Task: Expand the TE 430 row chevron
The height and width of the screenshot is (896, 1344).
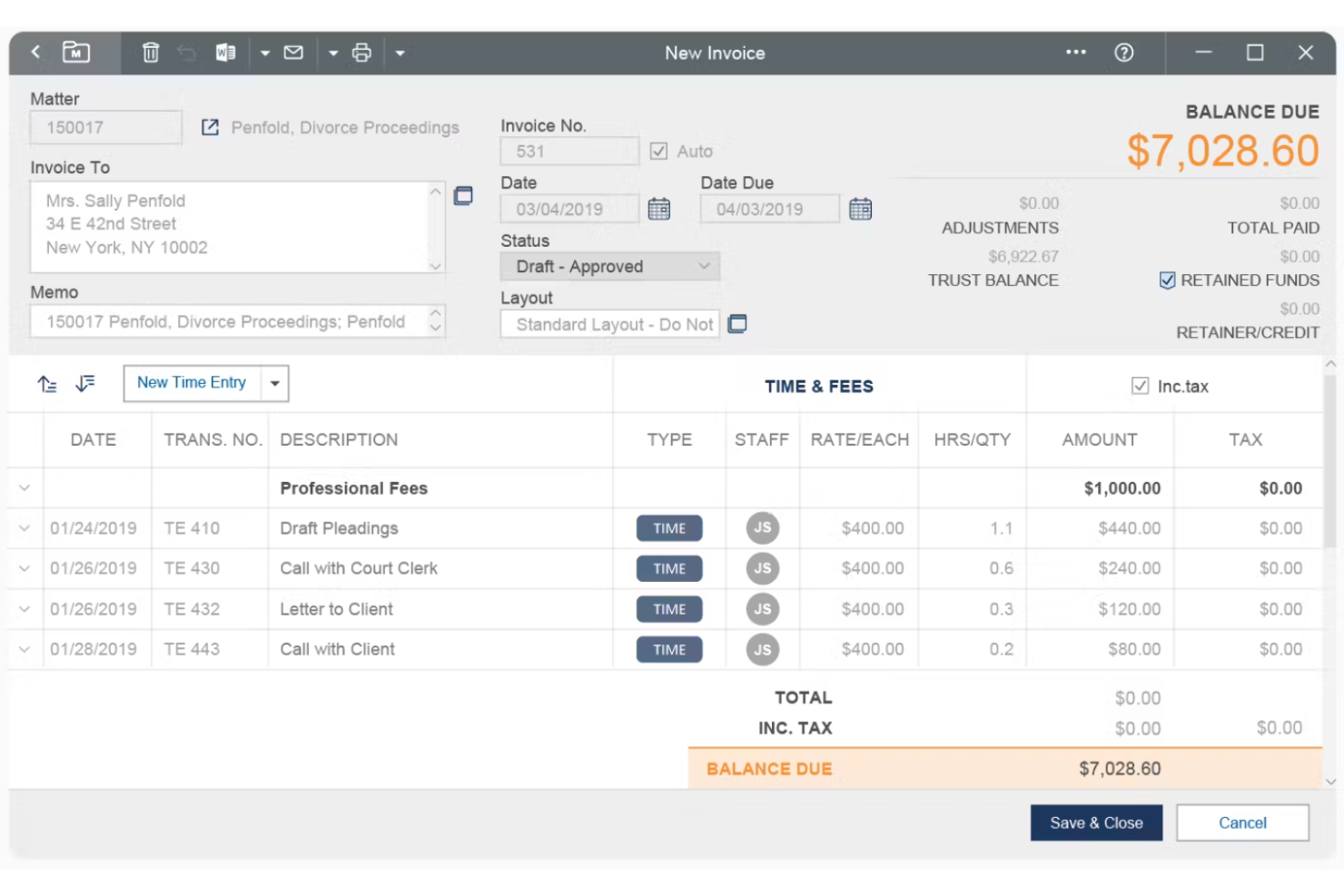Action: 25,568
